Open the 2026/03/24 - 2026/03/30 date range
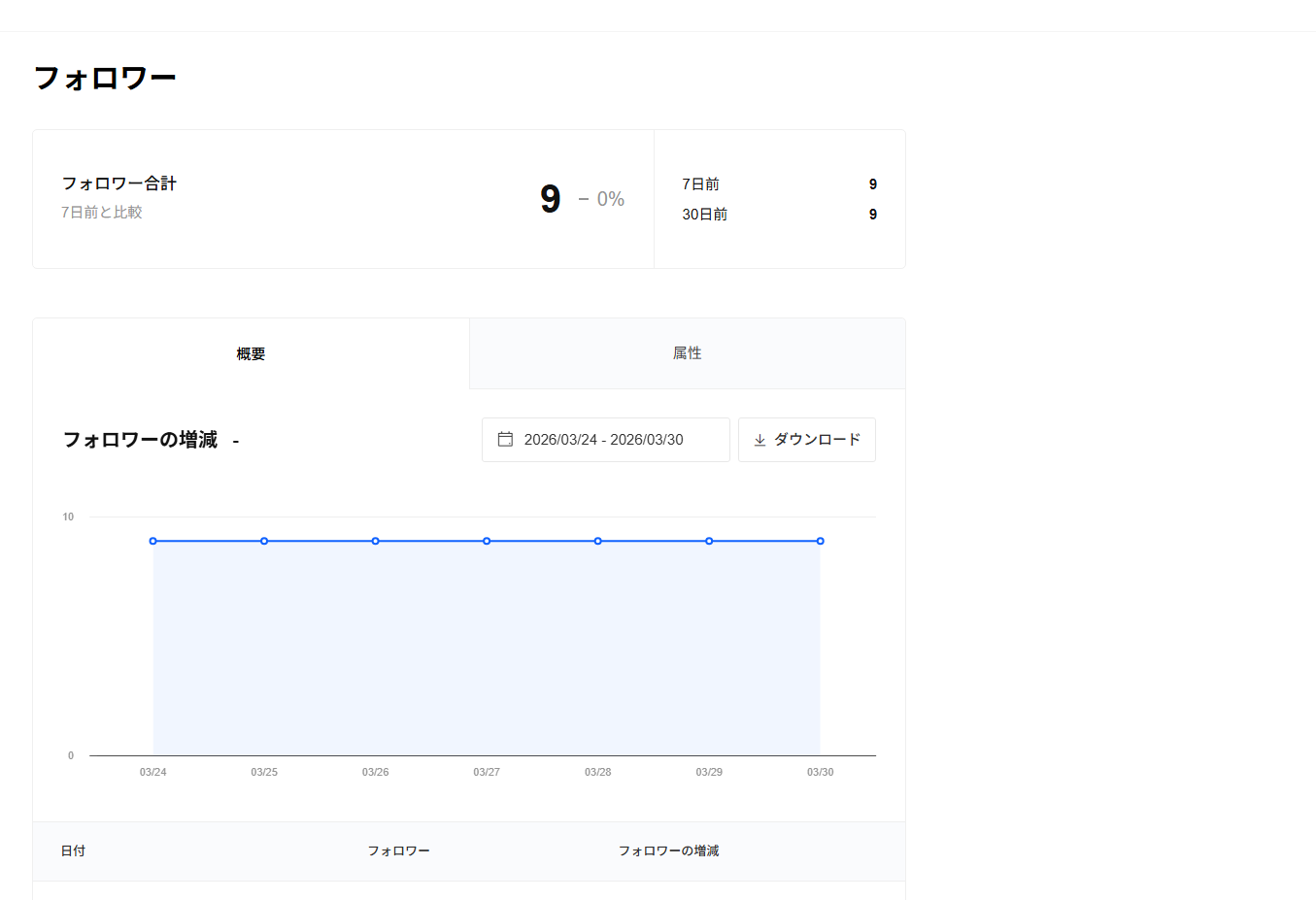 coord(604,440)
